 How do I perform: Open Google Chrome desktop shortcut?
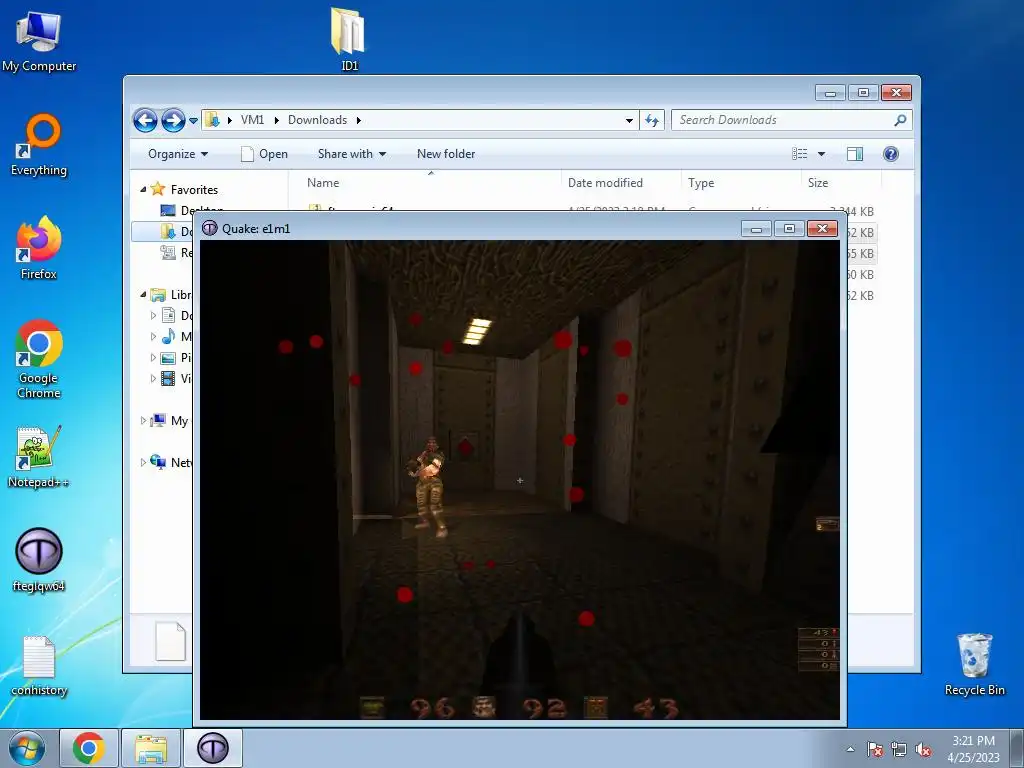39,359
